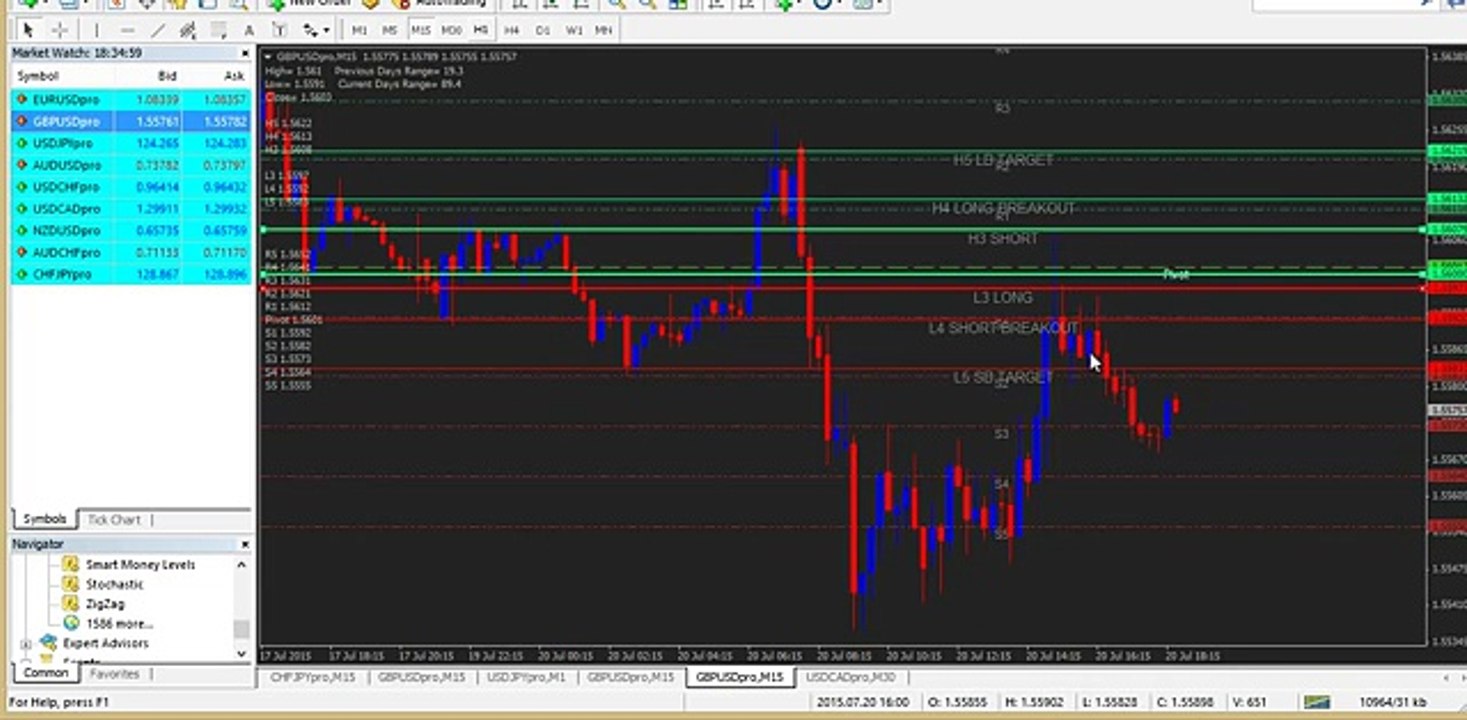Activate the crosshair tool

(59, 30)
